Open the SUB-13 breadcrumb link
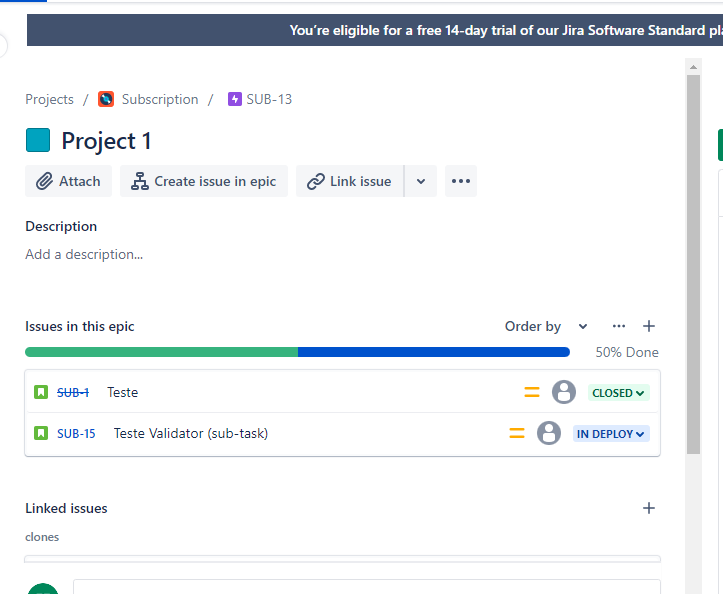The width and height of the screenshot is (723, 594). click(x=269, y=99)
